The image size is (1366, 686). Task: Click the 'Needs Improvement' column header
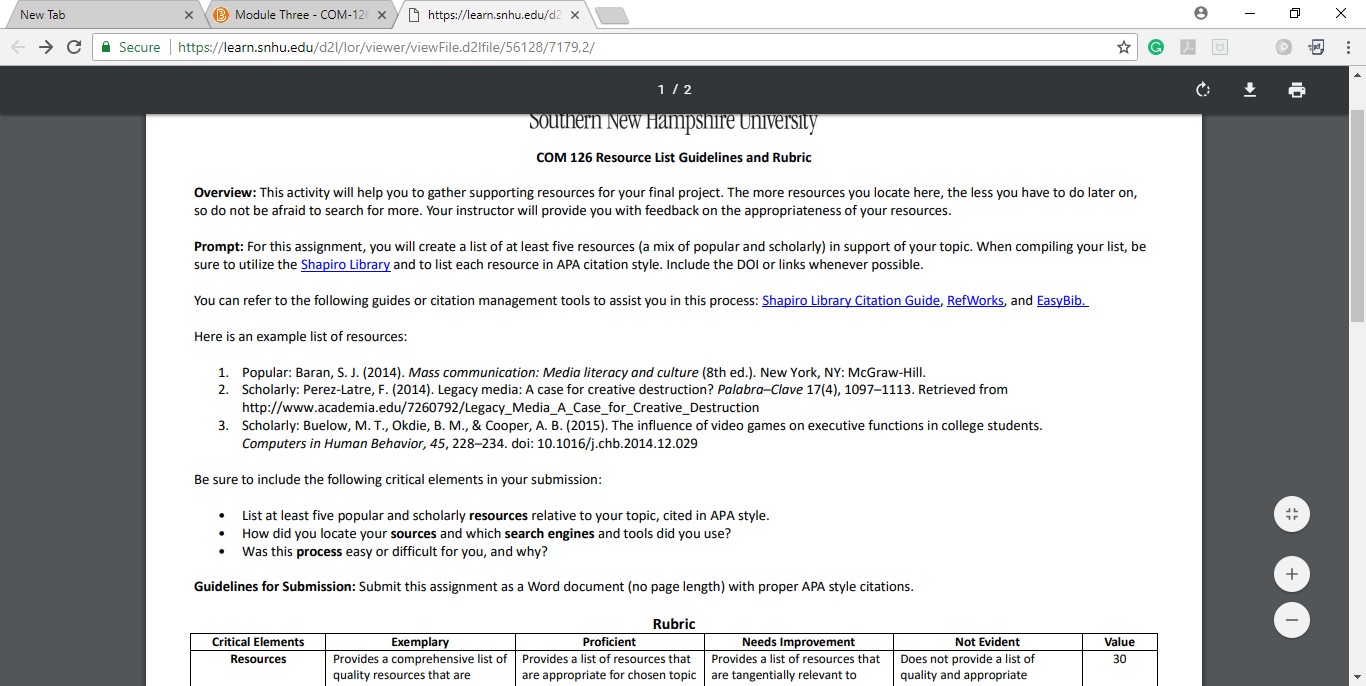pos(798,642)
